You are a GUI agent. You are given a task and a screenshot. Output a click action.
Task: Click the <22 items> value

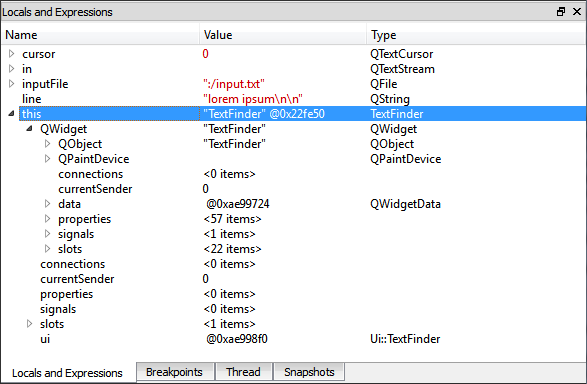coord(232,249)
